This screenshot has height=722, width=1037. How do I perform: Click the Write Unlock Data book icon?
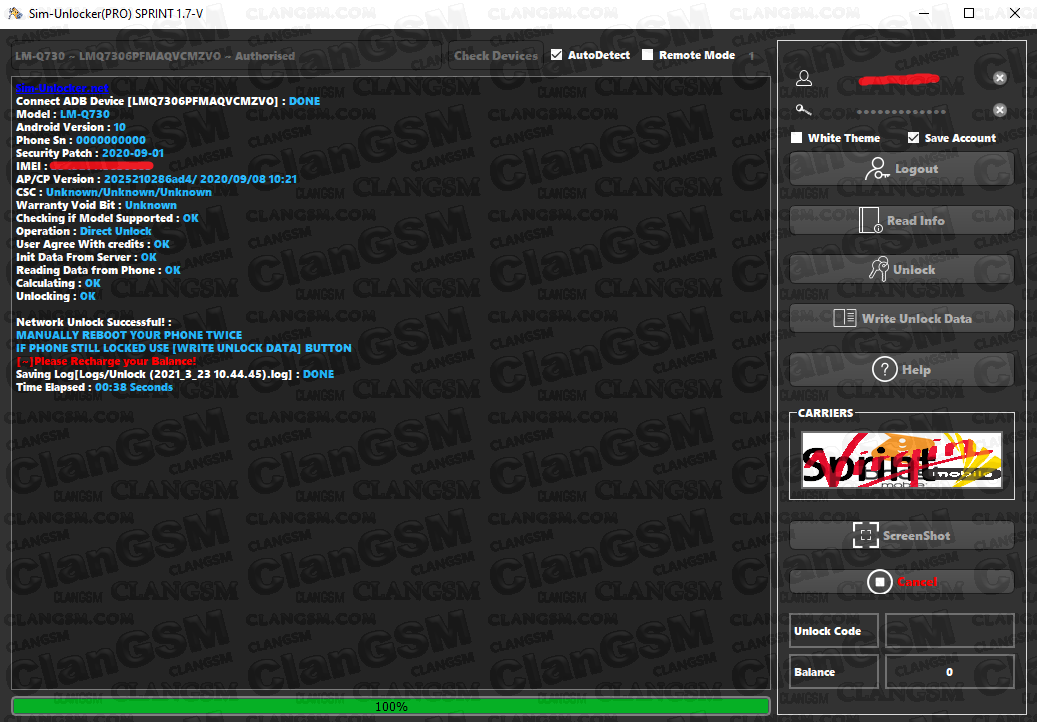tap(845, 318)
